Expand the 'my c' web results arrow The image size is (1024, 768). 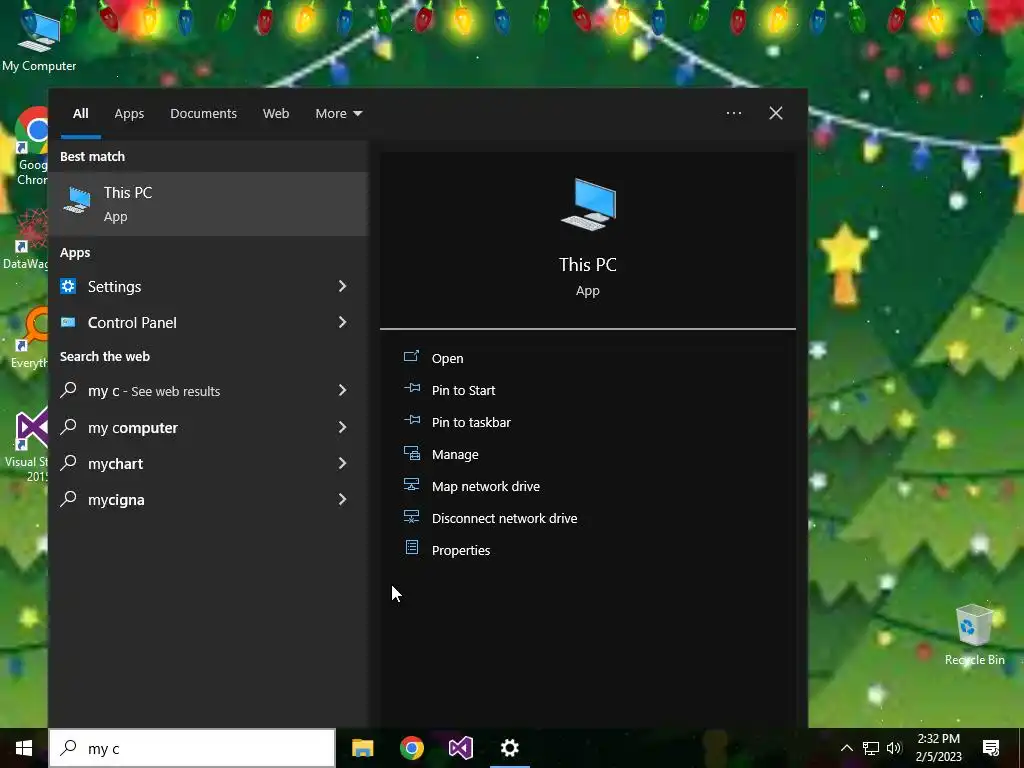click(342, 391)
